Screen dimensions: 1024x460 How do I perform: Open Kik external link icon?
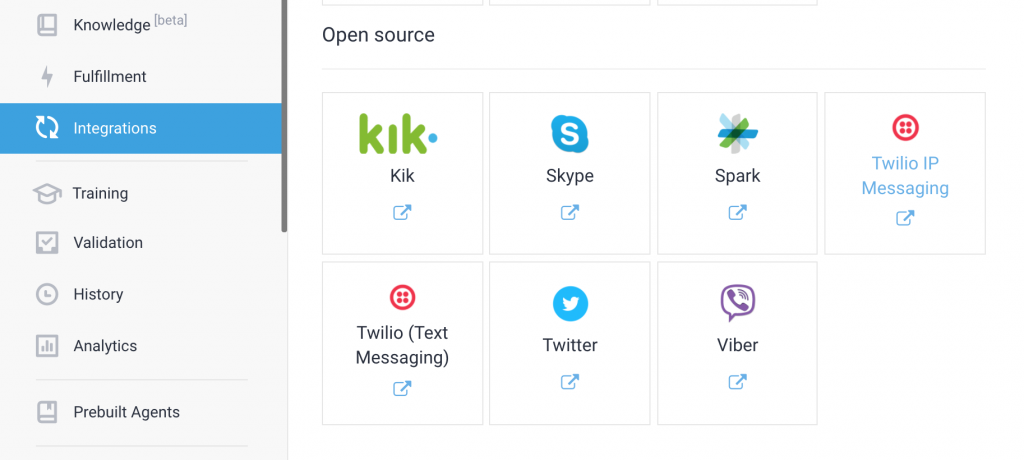tap(402, 212)
